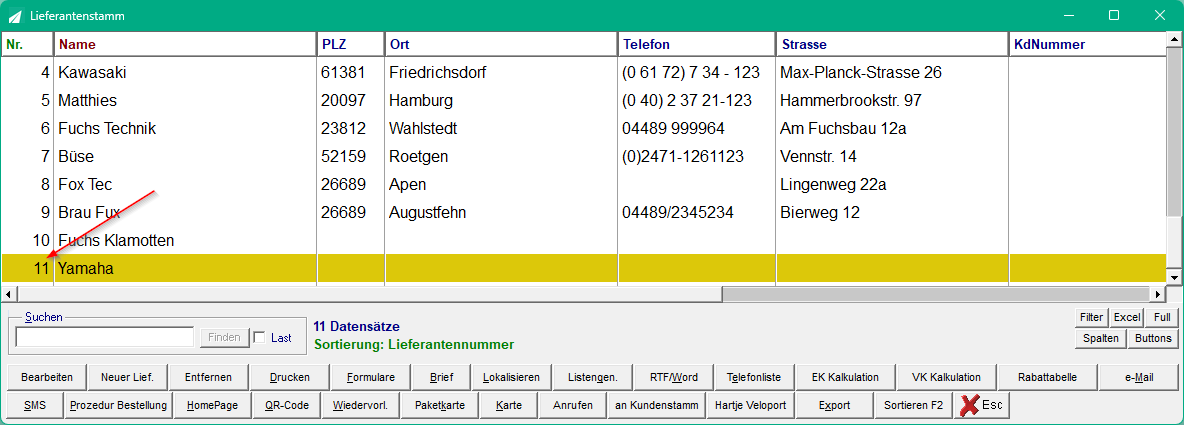
Task: Click the red X Esc button
Action: (x=981, y=405)
